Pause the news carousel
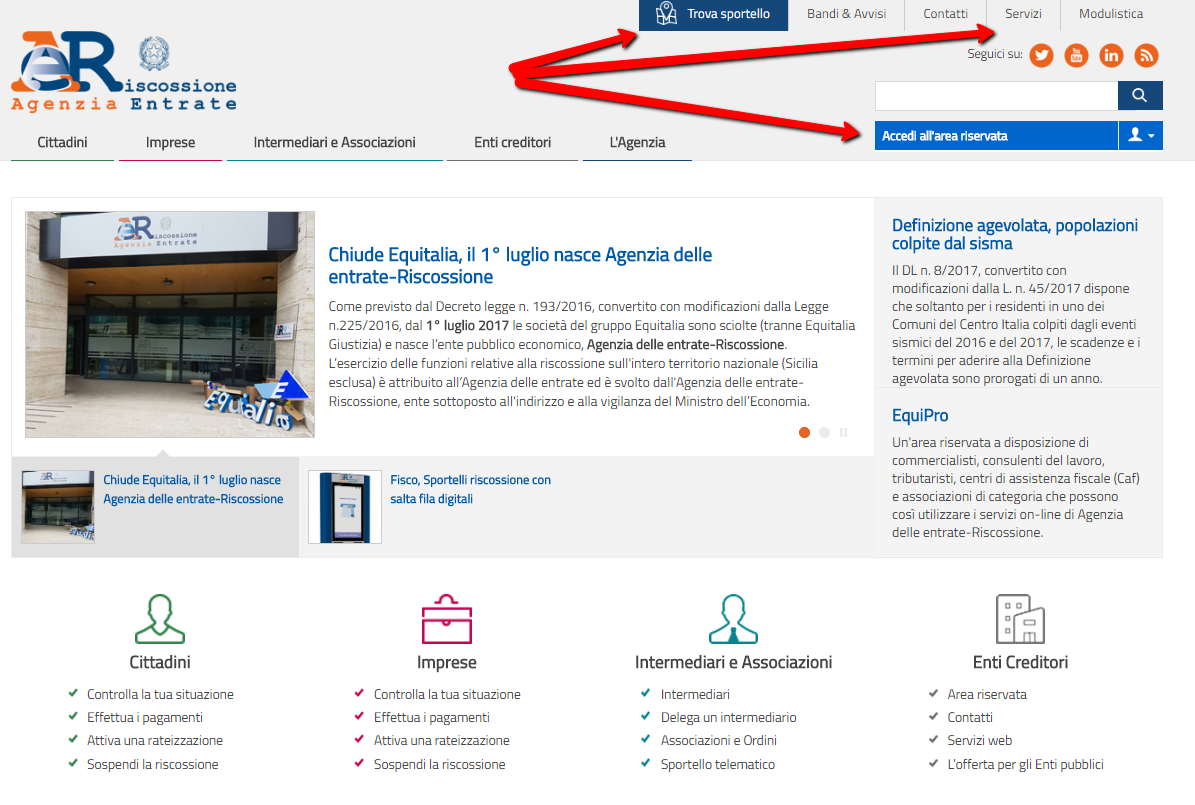The height and width of the screenshot is (805, 1195). pyautogui.click(x=844, y=433)
